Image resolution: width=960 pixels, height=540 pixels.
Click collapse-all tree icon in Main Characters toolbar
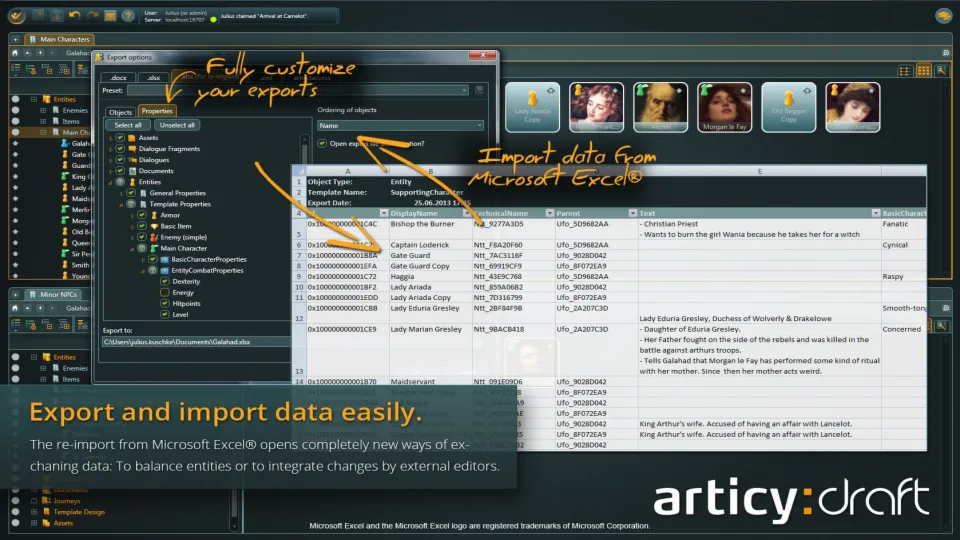coord(47,69)
